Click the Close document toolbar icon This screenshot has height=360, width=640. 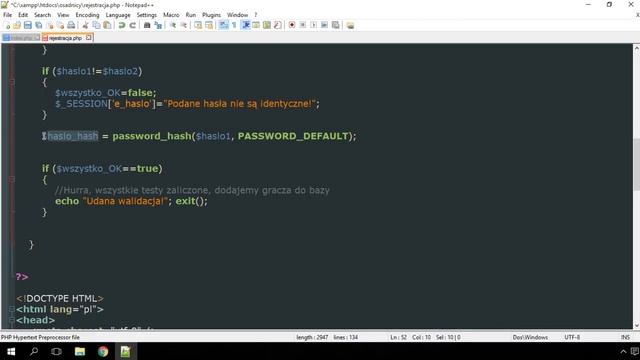click(x=50, y=25)
